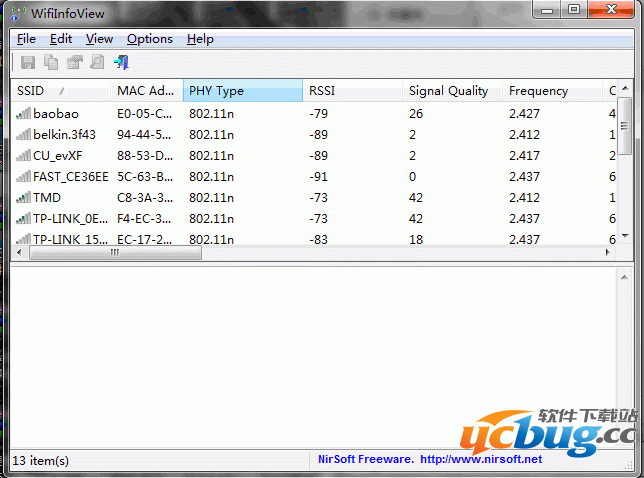Open the Help menu
Viewport: 644px width, 478px height.
pos(200,39)
